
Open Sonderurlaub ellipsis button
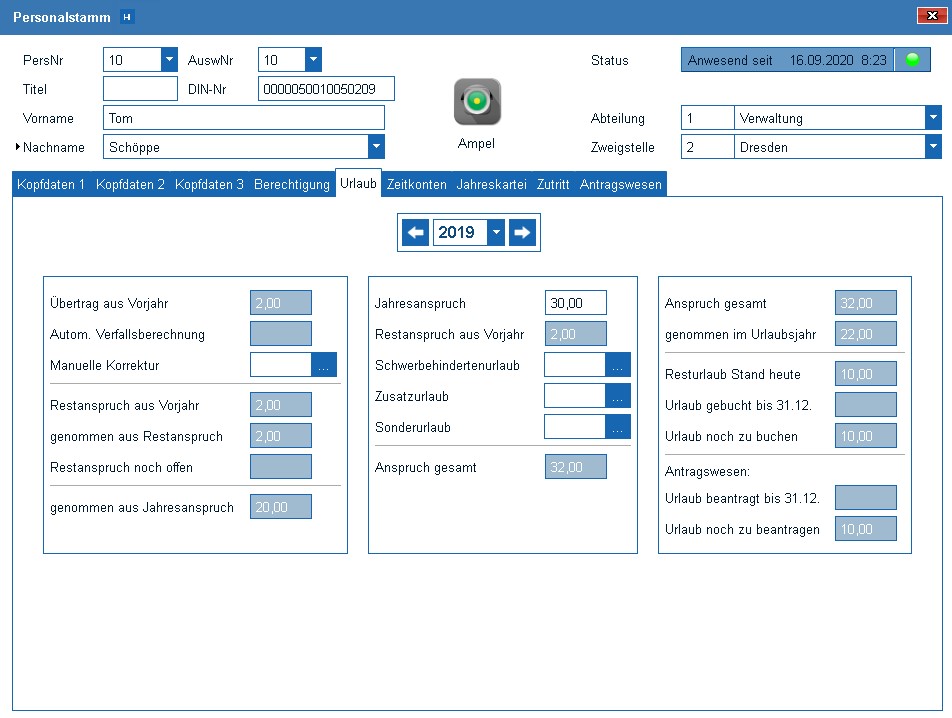point(618,427)
